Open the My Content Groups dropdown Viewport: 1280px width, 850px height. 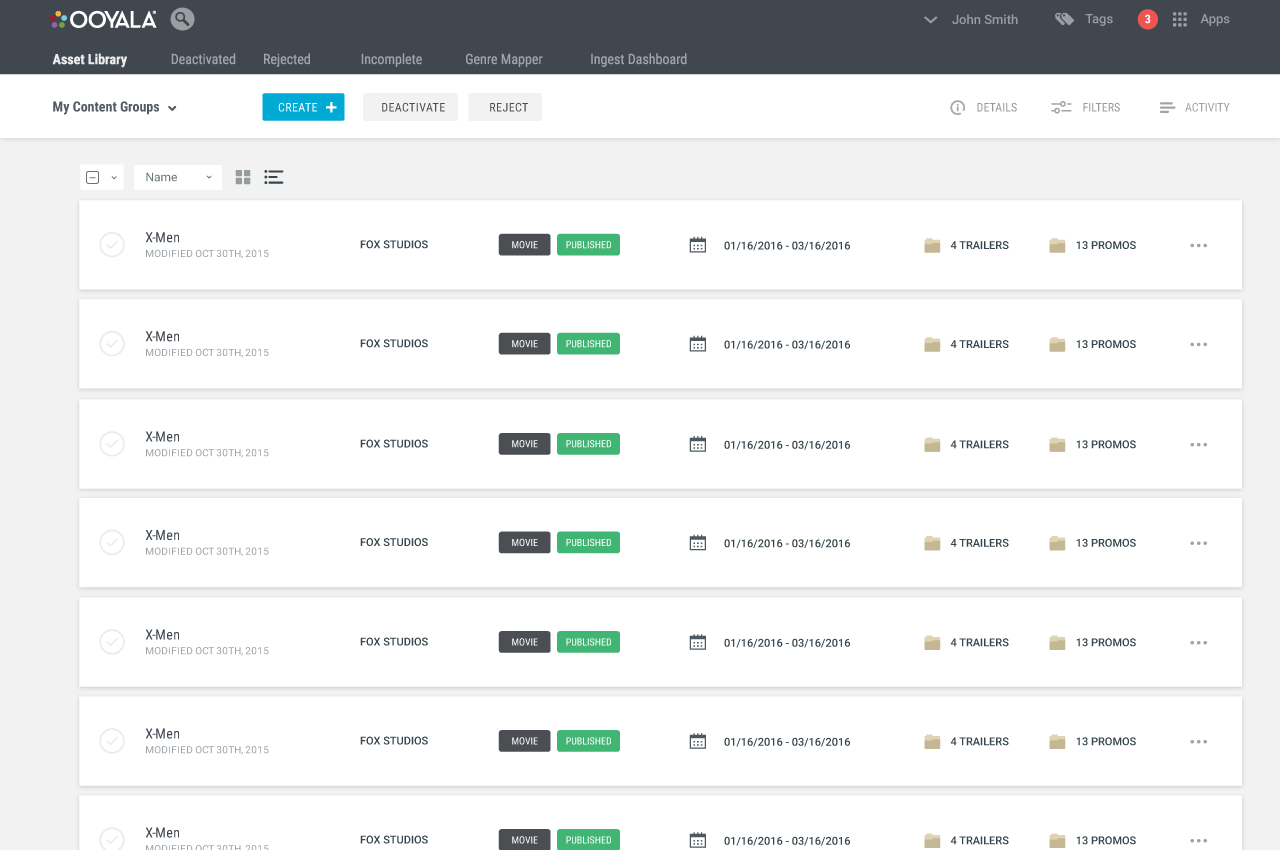pos(115,107)
